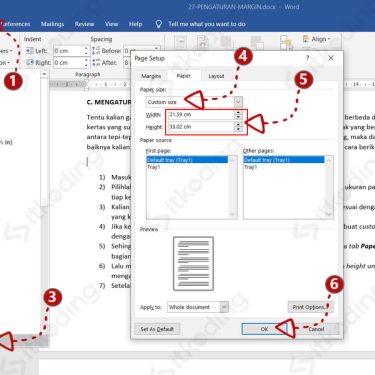Screen dimensions: 375x375
Task: Click the Other pages list scrollbar
Action: tap(329, 187)
